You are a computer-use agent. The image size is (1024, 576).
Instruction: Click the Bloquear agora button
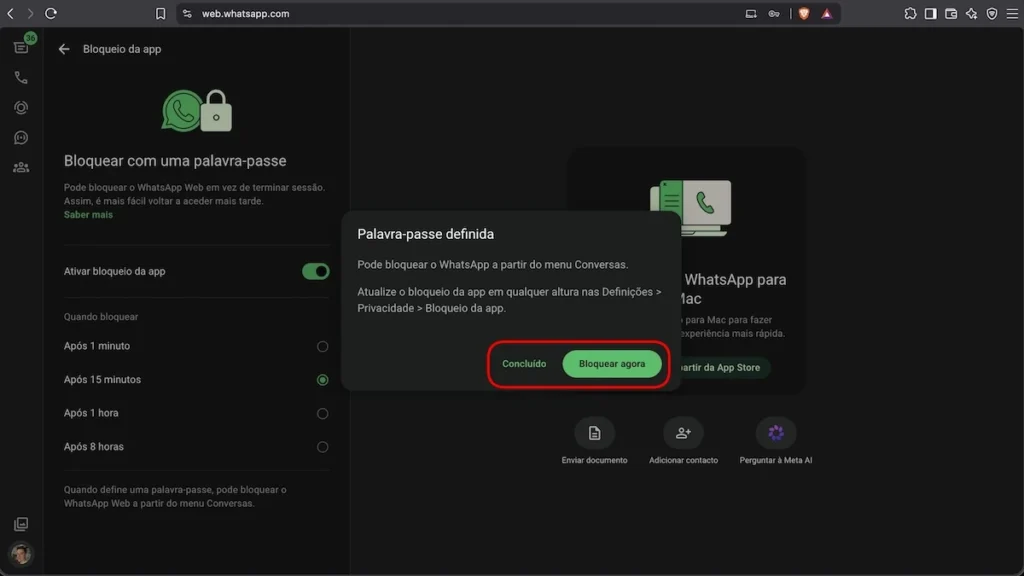[x=612, y=364]
